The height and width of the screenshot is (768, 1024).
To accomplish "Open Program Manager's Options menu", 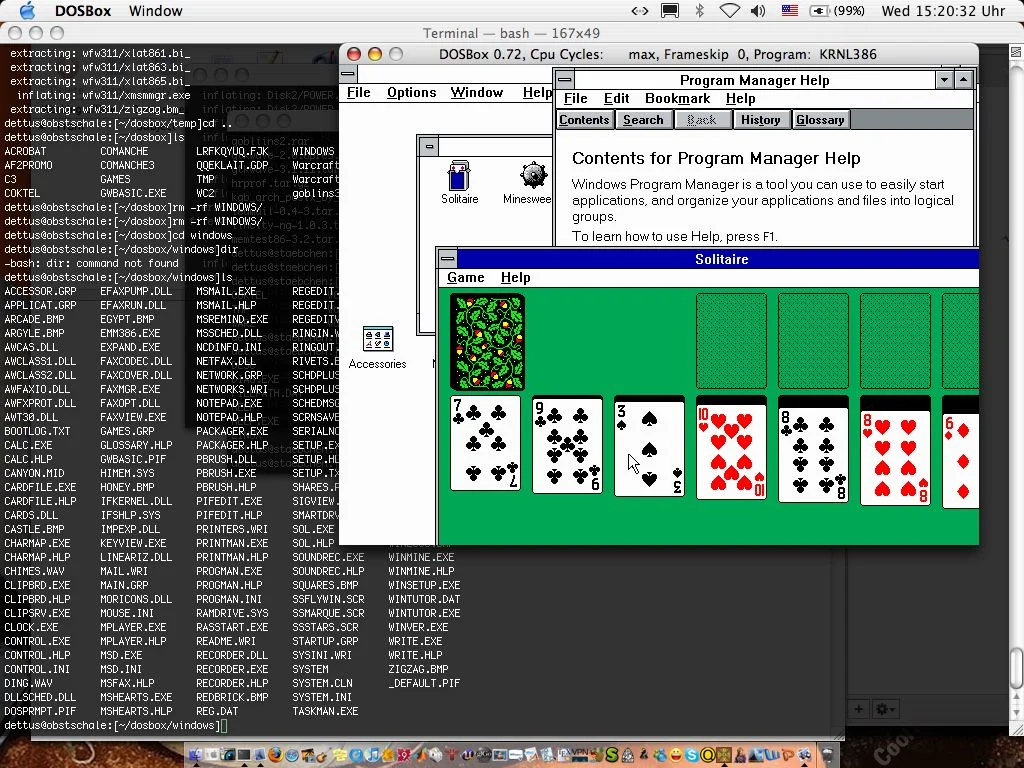I will pyautogui.click(x=411, y=92).
